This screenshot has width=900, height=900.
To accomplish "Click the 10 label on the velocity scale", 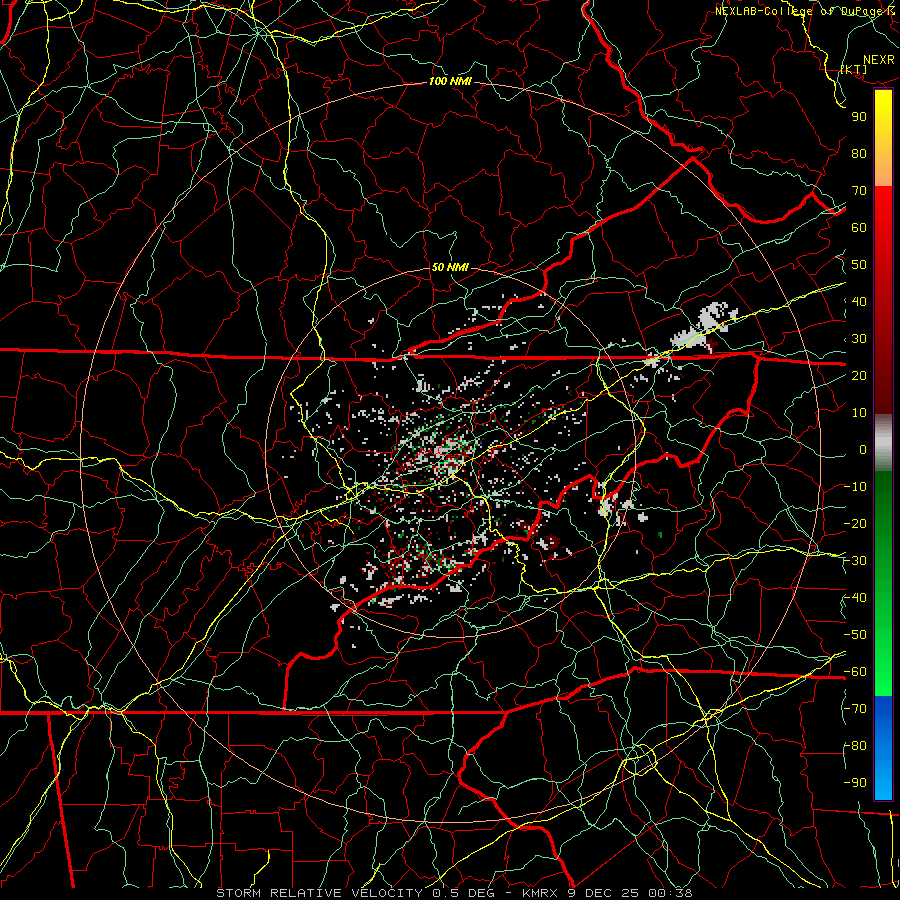I will (x=859, y=413).
